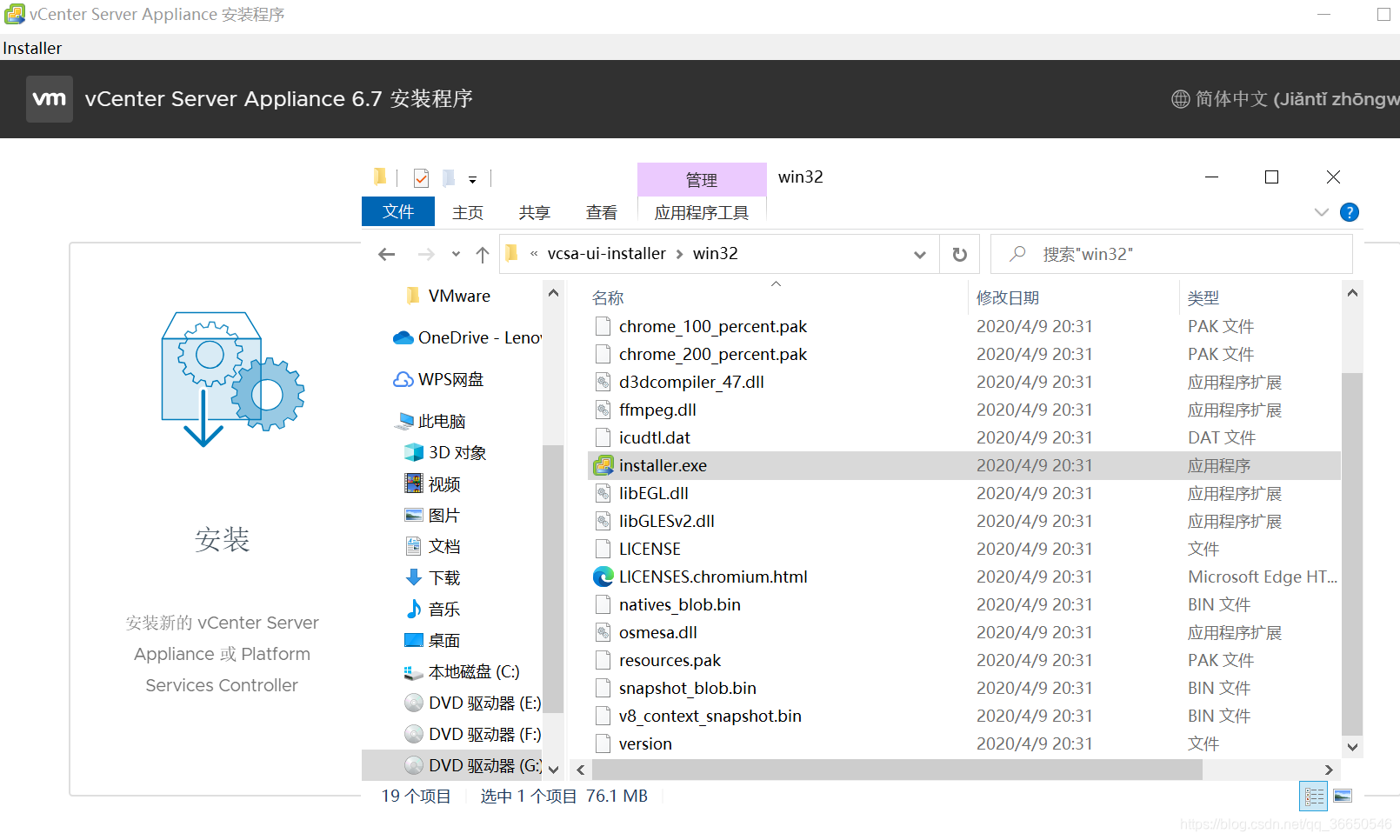Click the file list horizontal scrollbar thumb

[897, 770]
